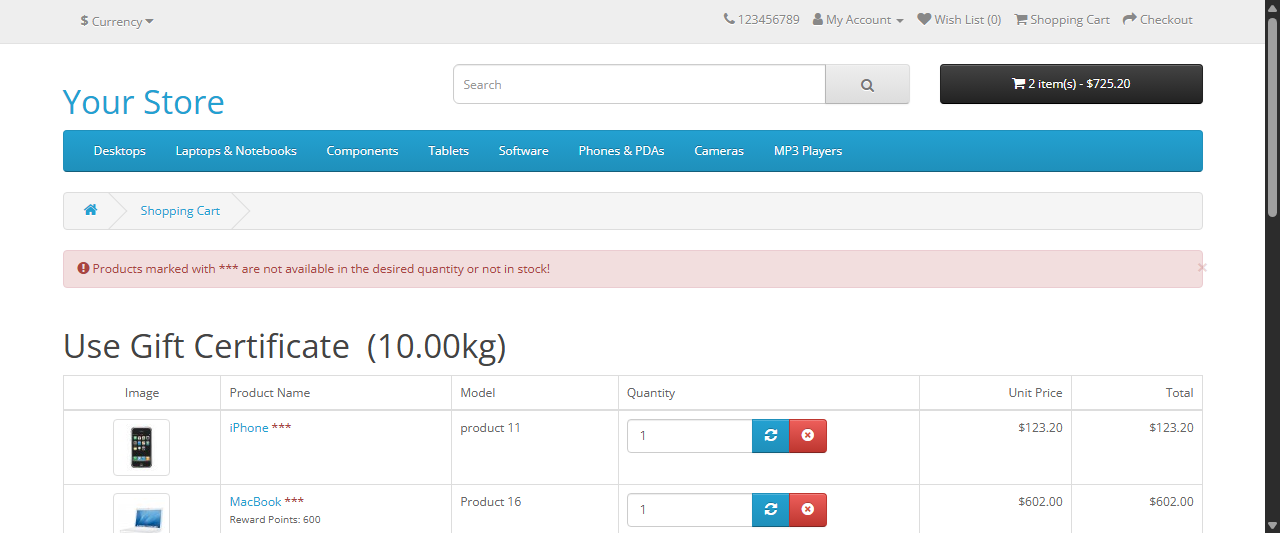Open the Laptops & Notebooks menu
1280x533 pixels.
tap(236, 151)
